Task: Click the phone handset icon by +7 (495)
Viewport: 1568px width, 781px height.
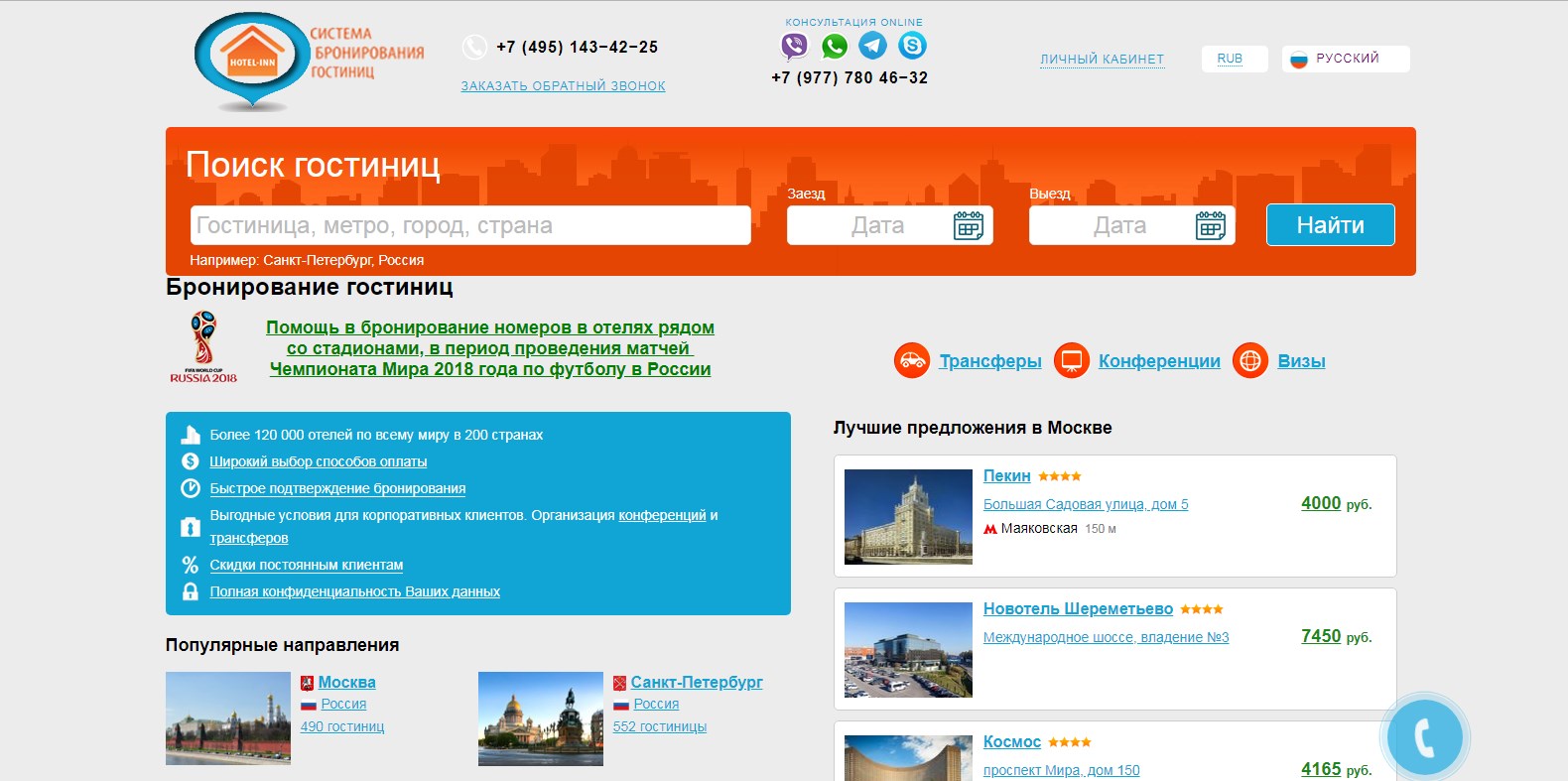Action: (474, 47)
